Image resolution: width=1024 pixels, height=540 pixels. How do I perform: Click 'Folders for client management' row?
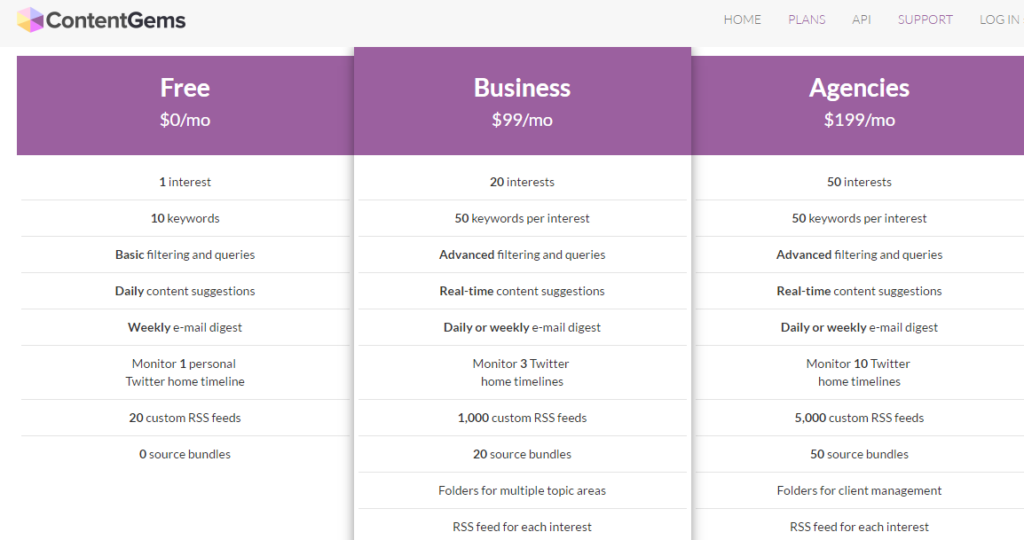859,490
